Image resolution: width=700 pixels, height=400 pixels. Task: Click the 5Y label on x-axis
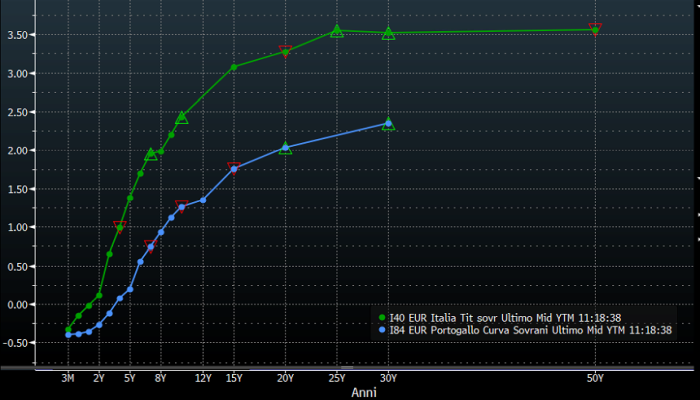click(129, 378)
